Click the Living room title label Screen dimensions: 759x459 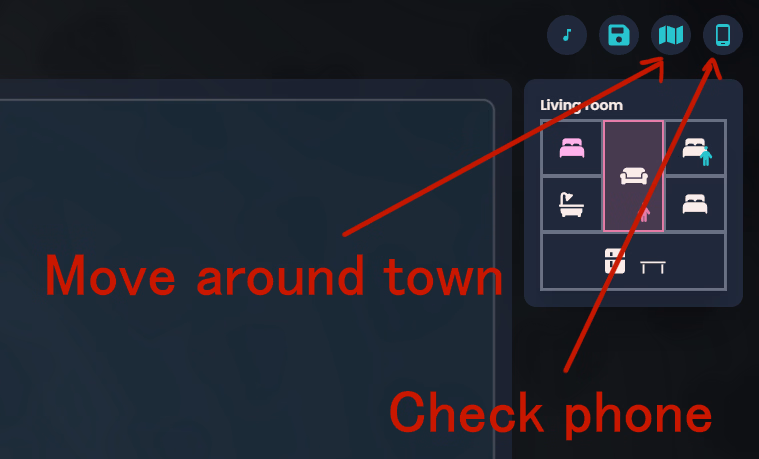tap(581, 105)
